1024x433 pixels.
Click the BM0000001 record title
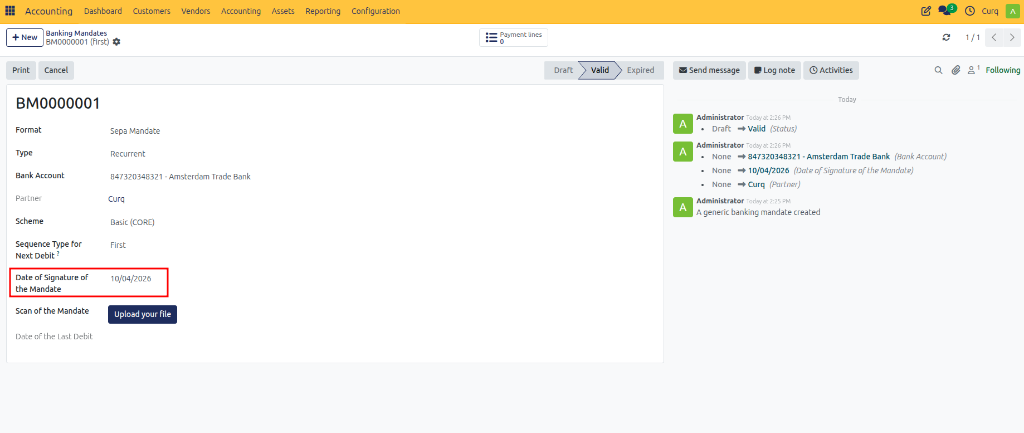pyautogui.click(x=57, y=103)
